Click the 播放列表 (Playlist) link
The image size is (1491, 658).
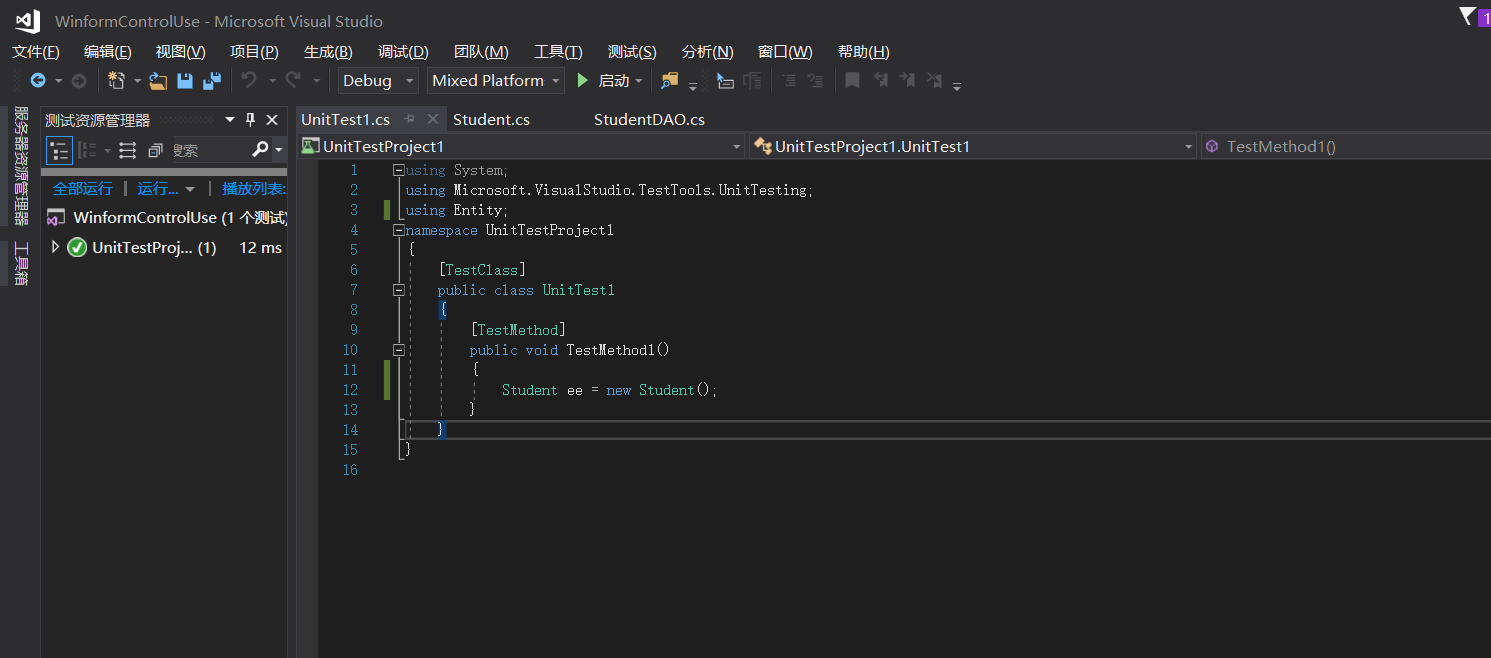254,189
